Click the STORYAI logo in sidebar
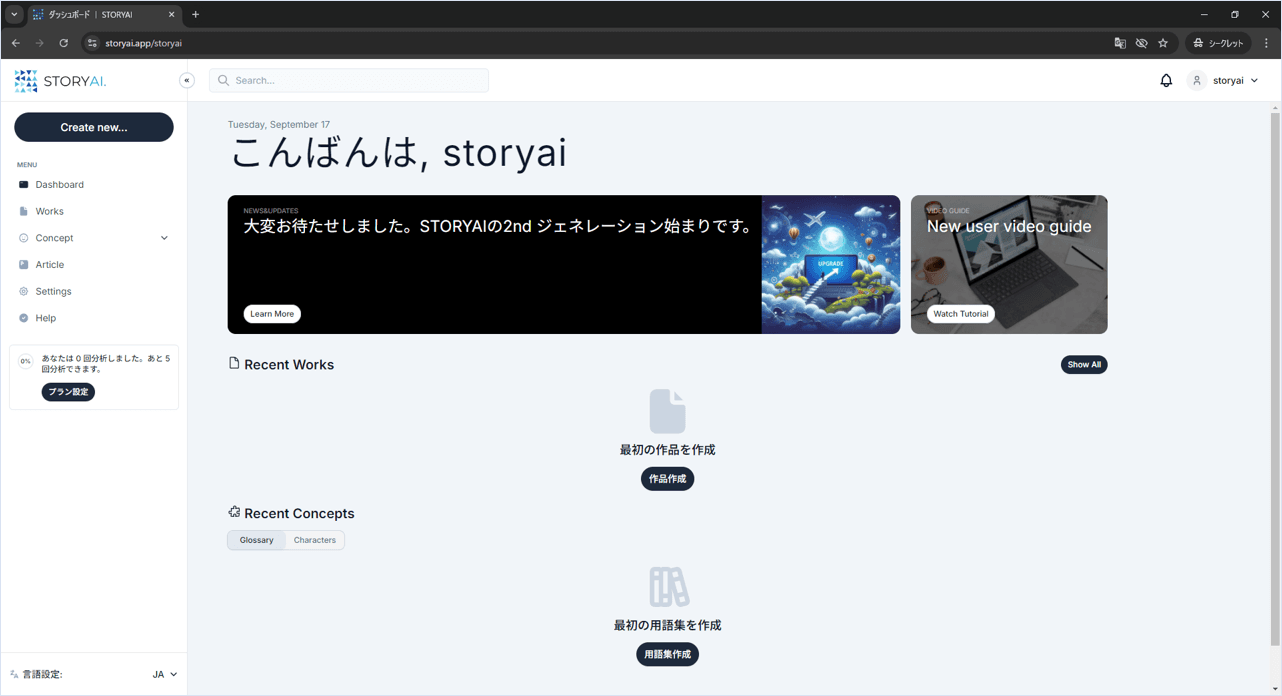This screenshot has height=696, width=1282. (x=60, y=81)
